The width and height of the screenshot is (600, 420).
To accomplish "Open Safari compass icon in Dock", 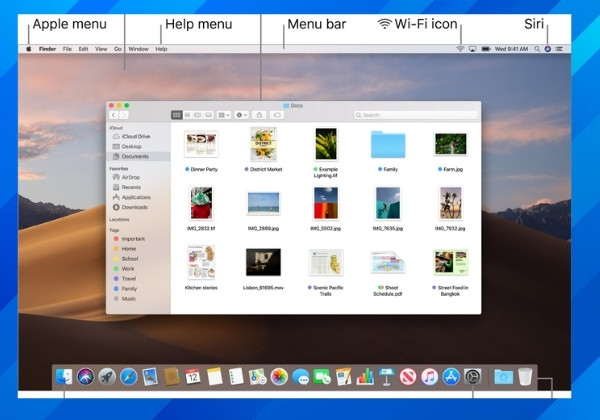I will (x=129, y=377).
